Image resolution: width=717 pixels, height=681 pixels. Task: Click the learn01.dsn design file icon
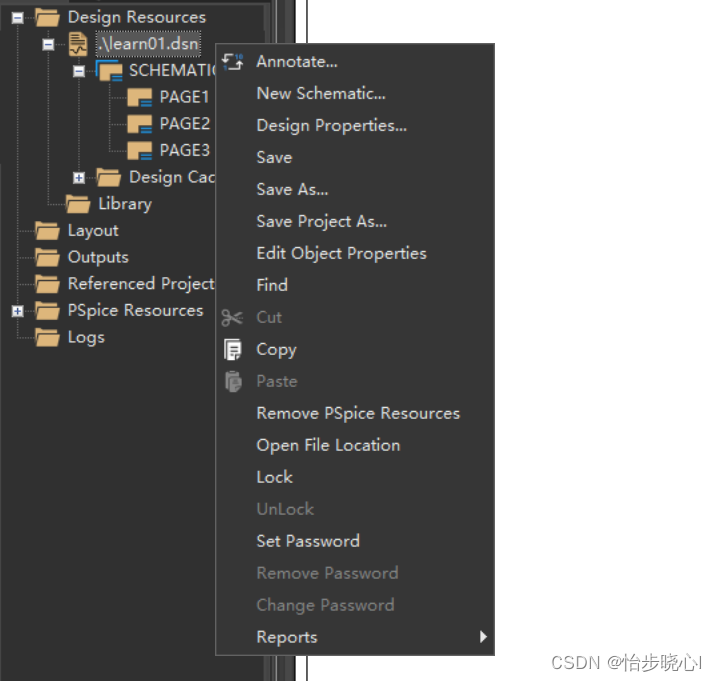(x=78, y=44)
